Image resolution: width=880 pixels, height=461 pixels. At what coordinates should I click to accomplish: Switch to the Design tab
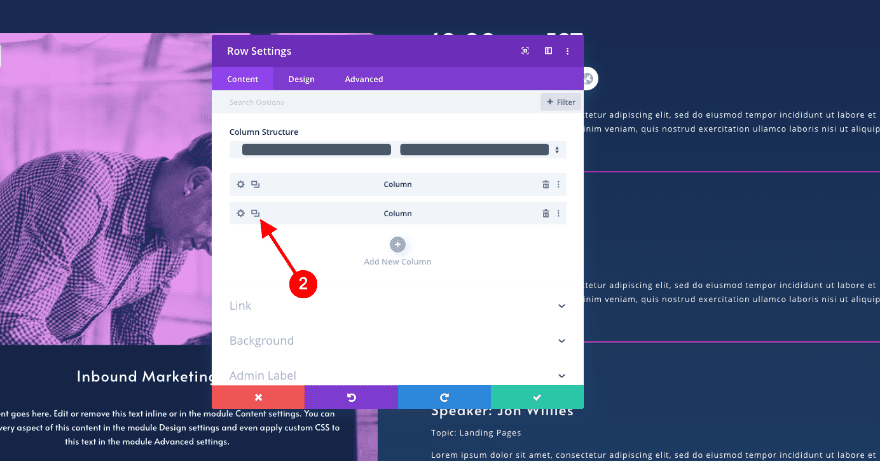click(x=301, y=79)
